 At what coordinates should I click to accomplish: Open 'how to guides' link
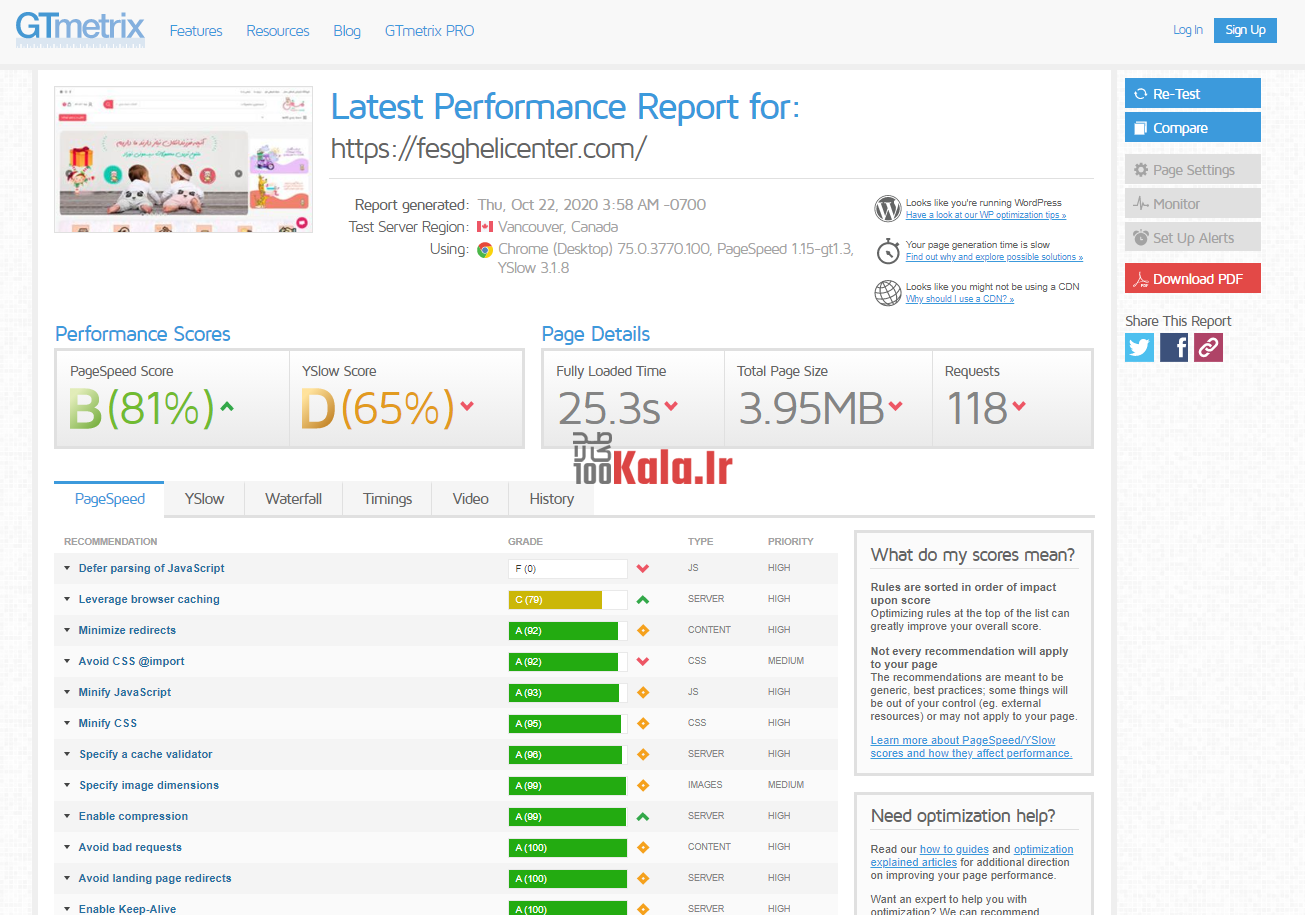click(x=954, y=849)
